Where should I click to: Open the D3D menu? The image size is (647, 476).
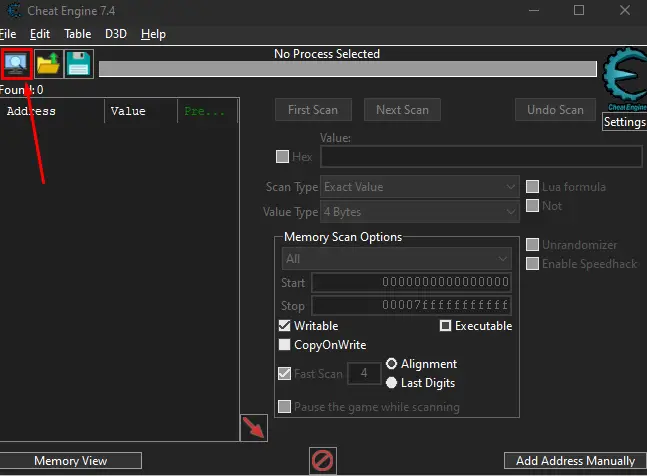116,34
